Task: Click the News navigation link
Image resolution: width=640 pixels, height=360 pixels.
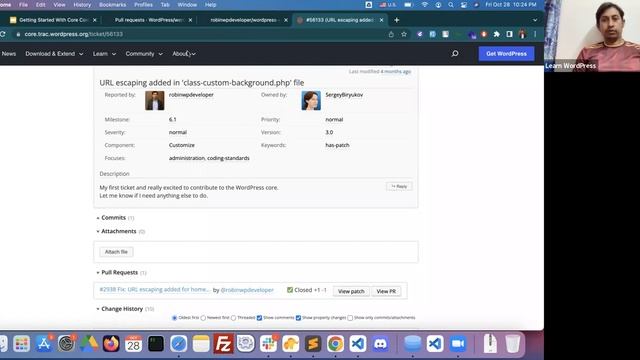Action: pyautogui.click(x=9, y=54)
